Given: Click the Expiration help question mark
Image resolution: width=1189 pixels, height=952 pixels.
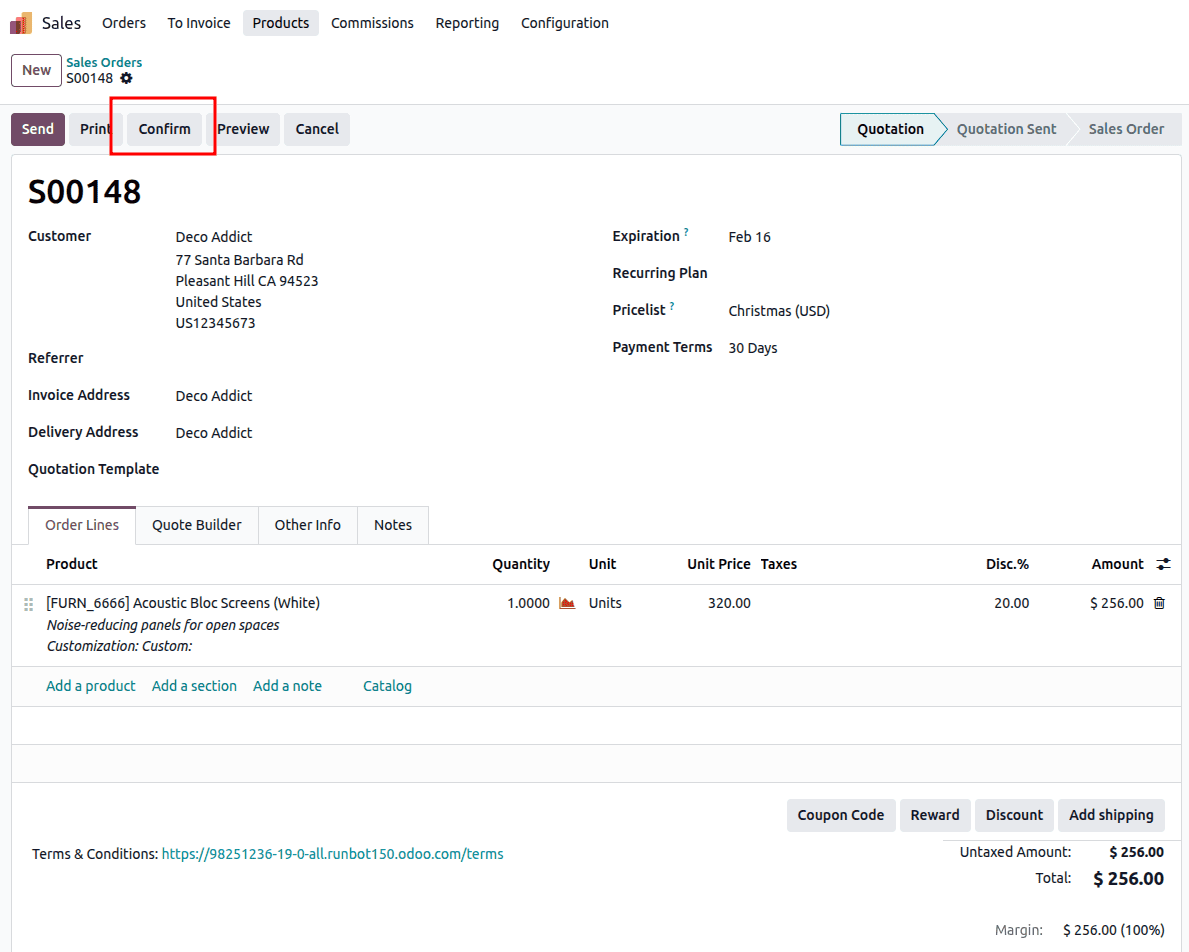Looking at the screenshot, I should coord(686,230).
